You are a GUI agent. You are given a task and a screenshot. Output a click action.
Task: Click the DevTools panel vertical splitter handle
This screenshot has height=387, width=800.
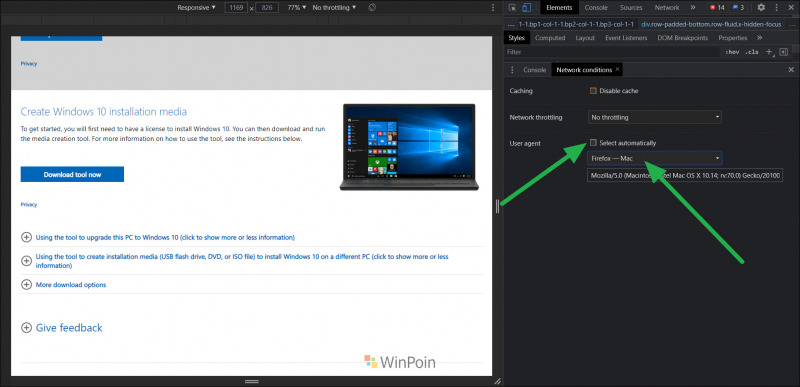pyautogui.click(x=497, y=206)
